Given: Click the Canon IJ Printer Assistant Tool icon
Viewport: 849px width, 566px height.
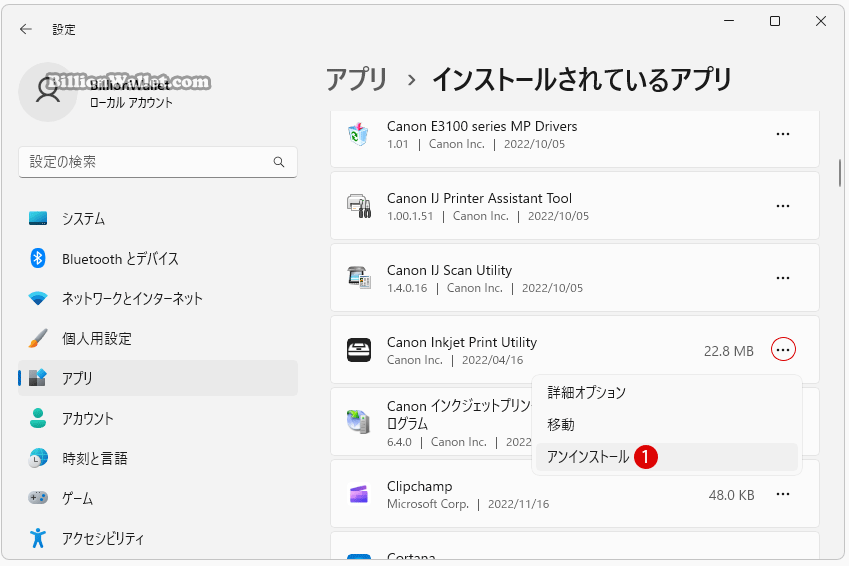Looking at the screenshot, I should pos(358,206).
